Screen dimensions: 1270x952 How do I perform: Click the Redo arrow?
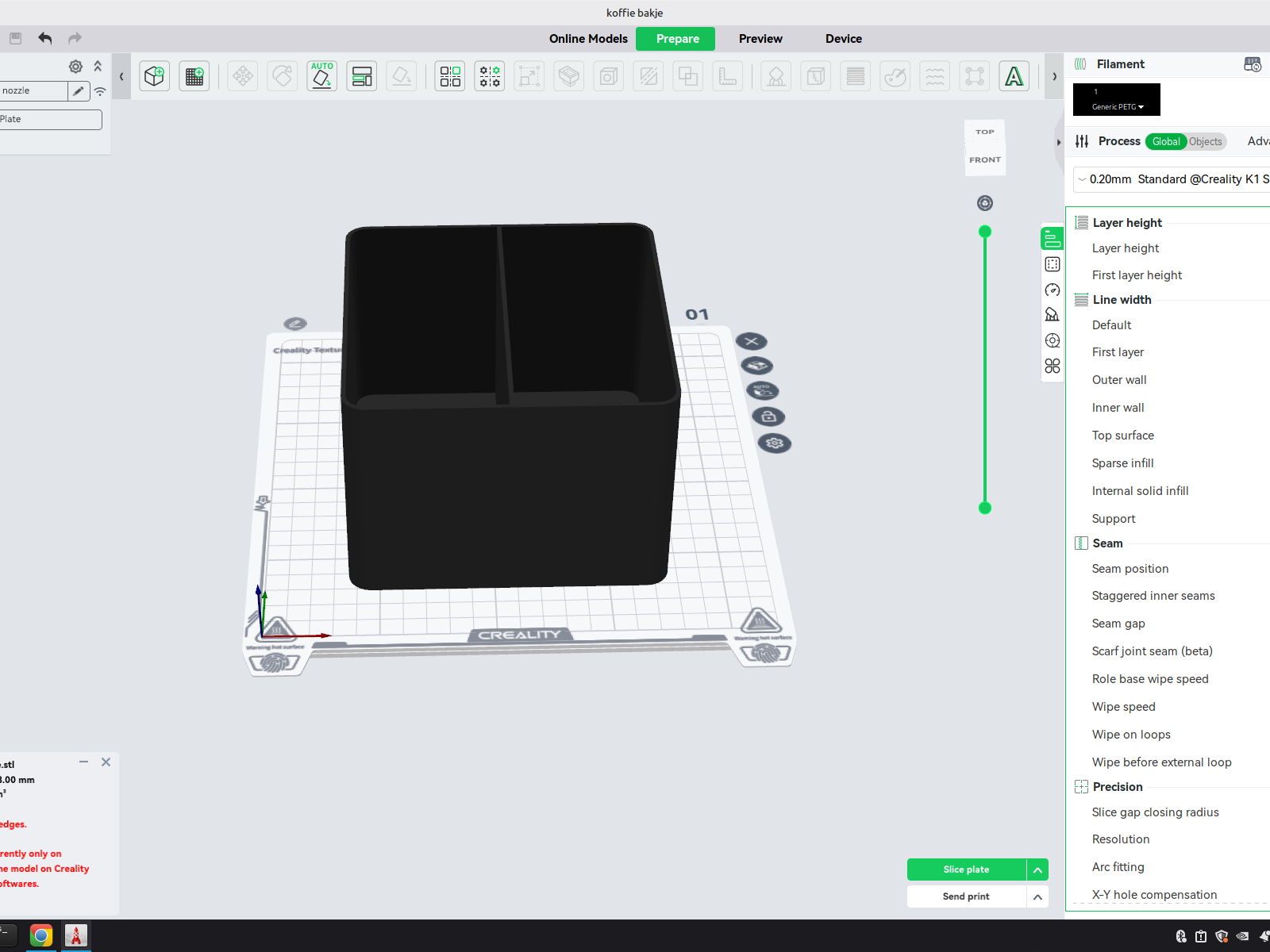coord(75,38)
